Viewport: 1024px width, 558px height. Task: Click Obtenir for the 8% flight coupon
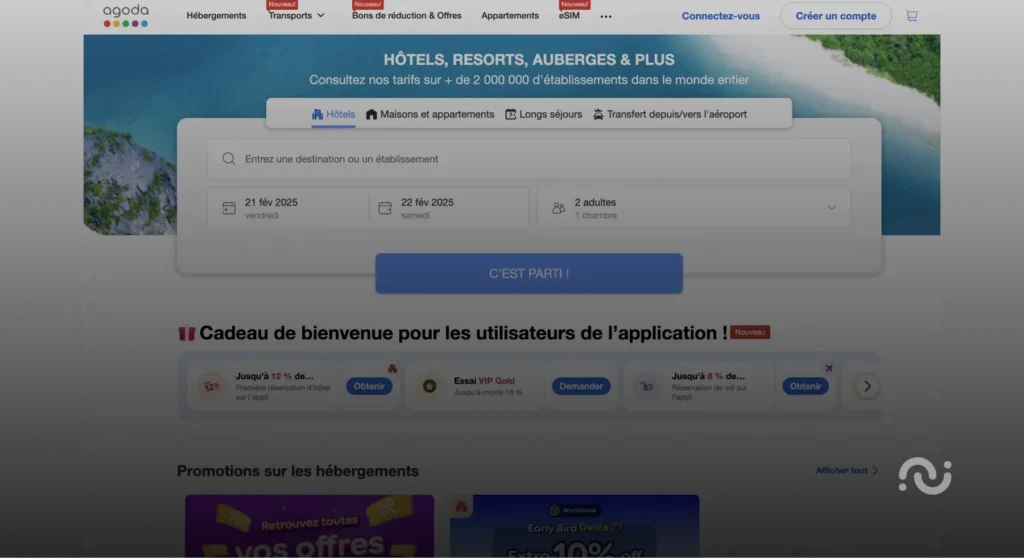pyautogui.click(x=805, y=386)
